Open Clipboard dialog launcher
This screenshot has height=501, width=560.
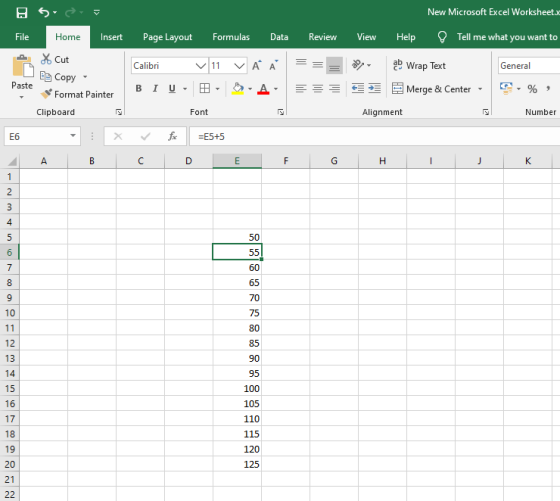tap(119, 112)
